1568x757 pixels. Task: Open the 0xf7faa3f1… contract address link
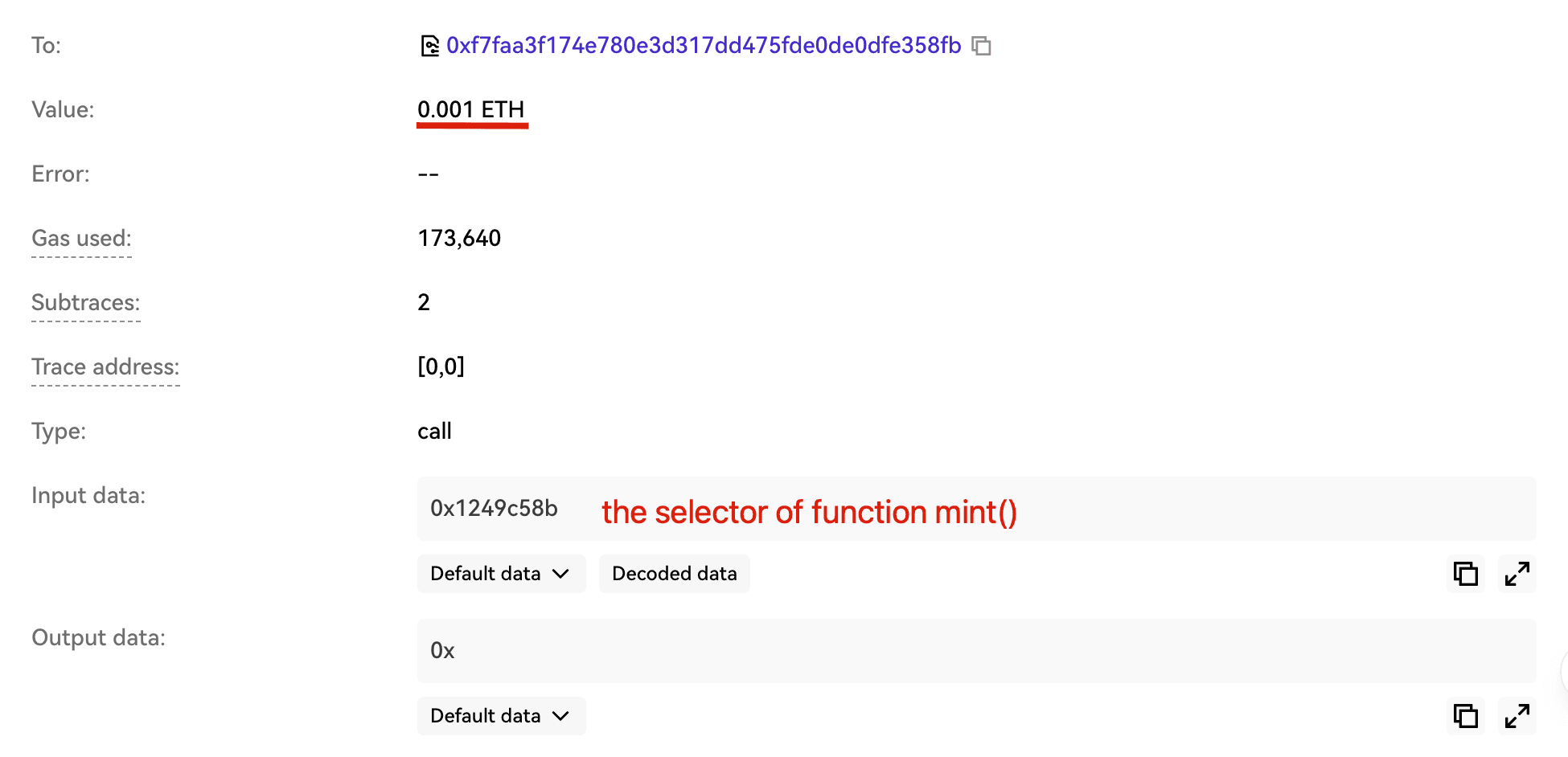click(704, 46)
